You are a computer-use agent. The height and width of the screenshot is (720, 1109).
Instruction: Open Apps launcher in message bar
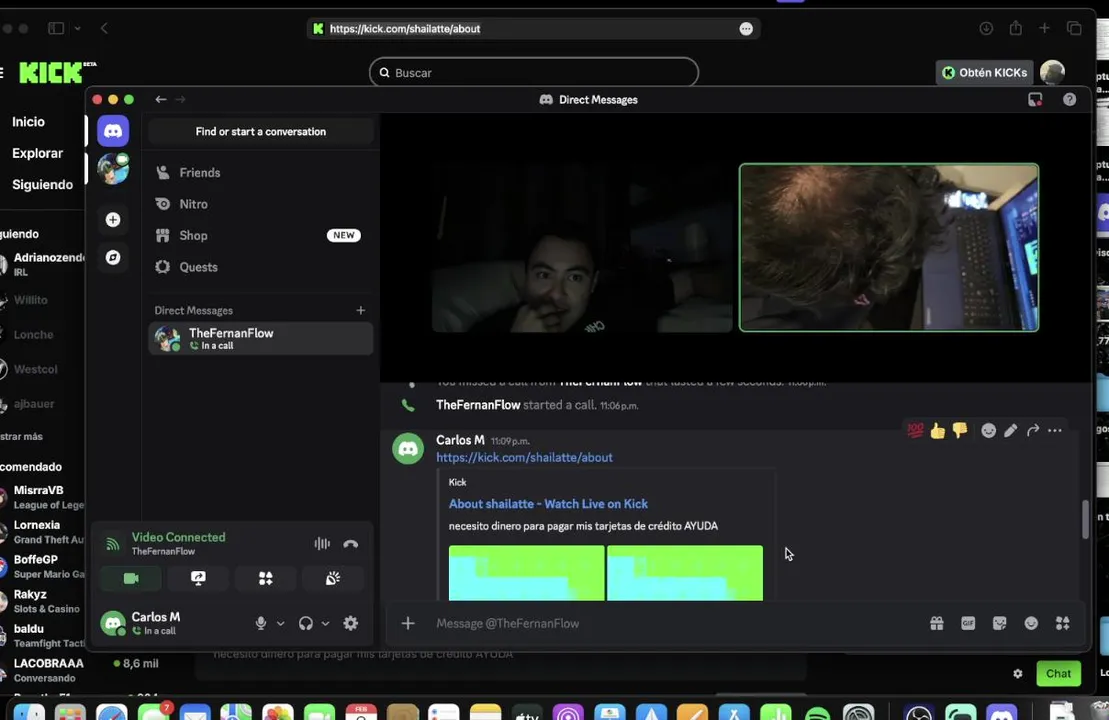click(1062, 623)
